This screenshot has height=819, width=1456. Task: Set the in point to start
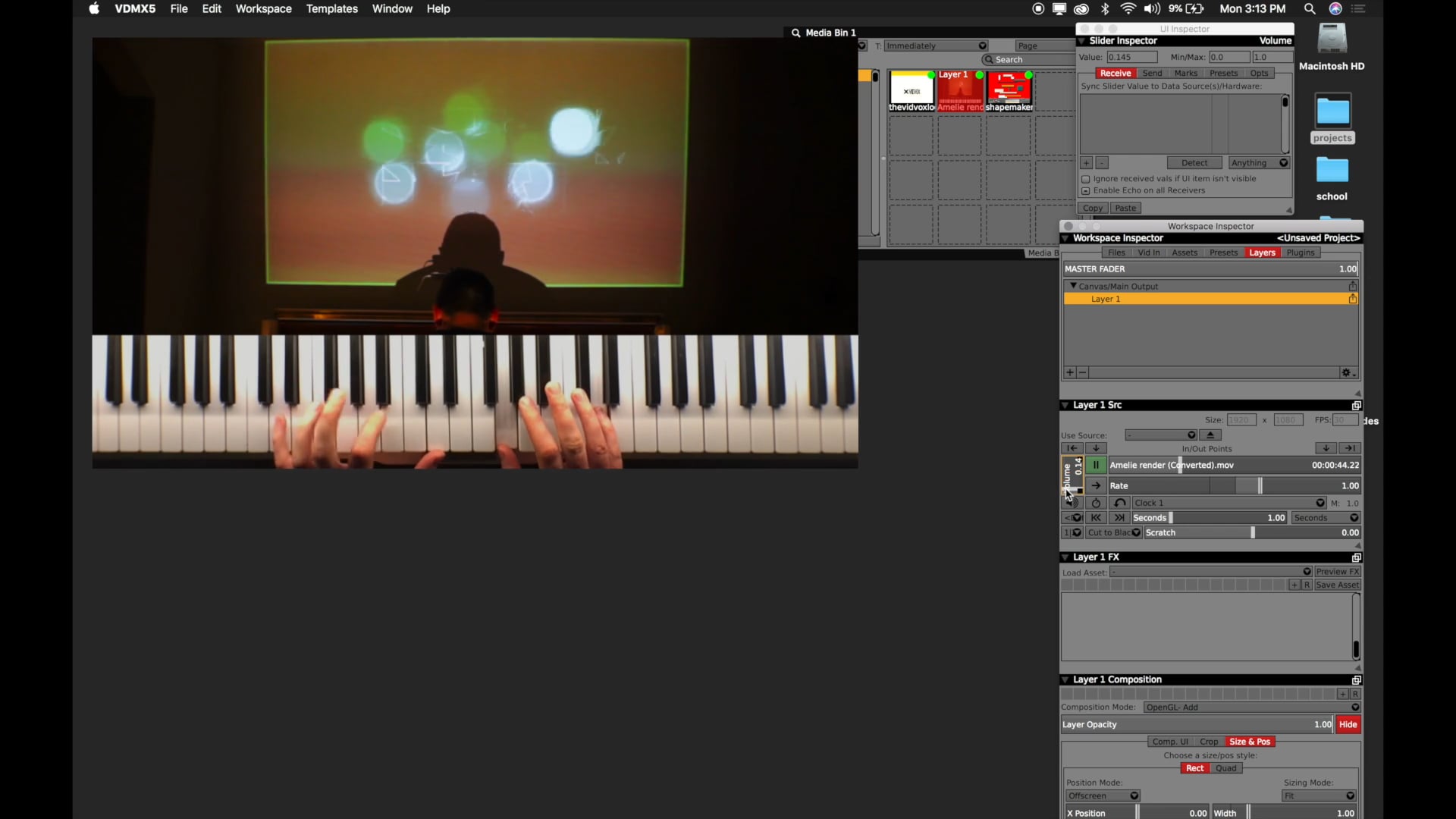click(1072, 448)
